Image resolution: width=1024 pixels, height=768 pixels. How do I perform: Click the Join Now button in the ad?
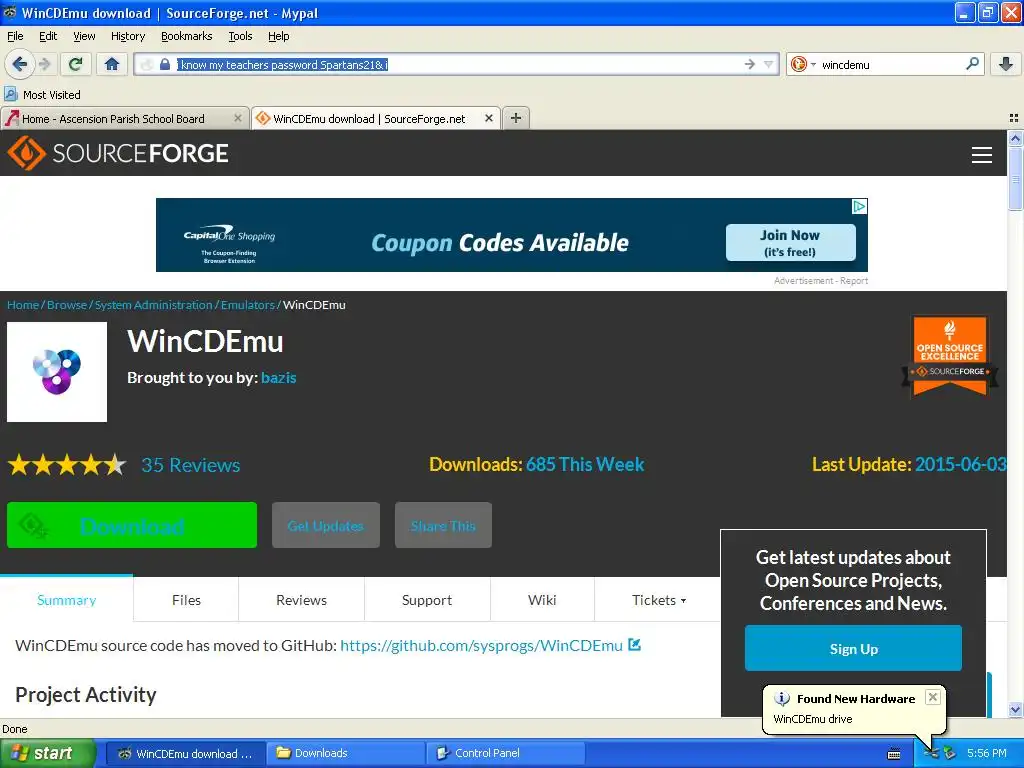click(x=790, y=242)
